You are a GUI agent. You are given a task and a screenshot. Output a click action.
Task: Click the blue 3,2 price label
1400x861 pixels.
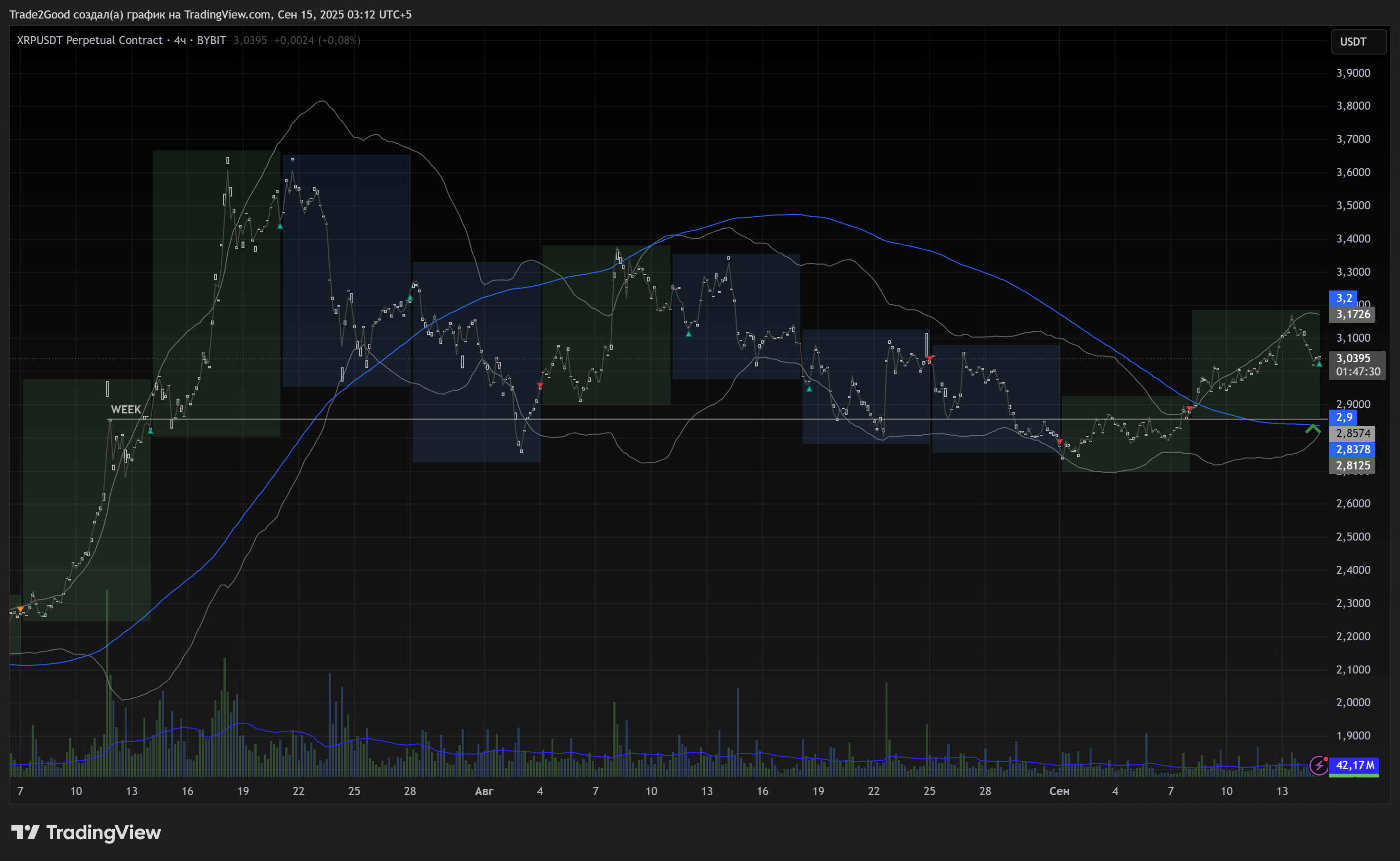pos(1344,298)
